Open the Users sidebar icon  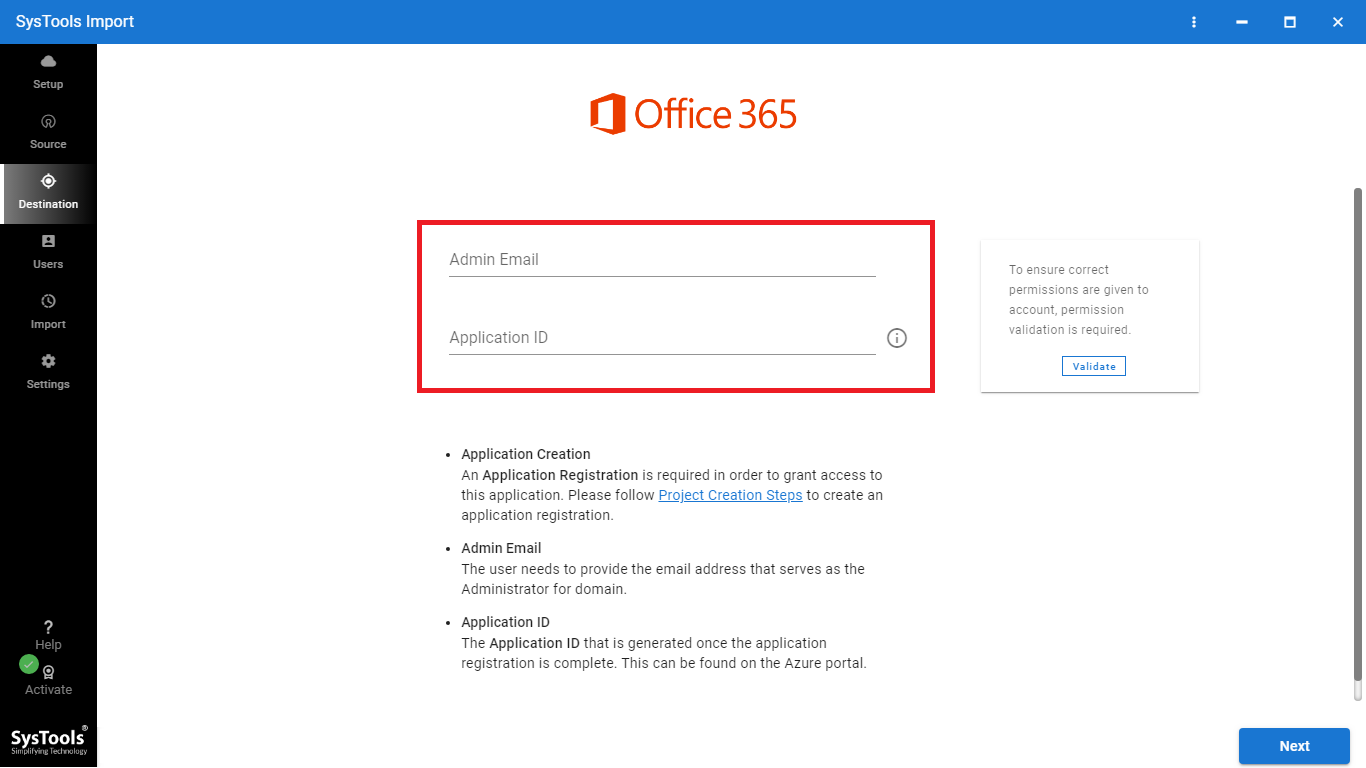coord(48,241)
